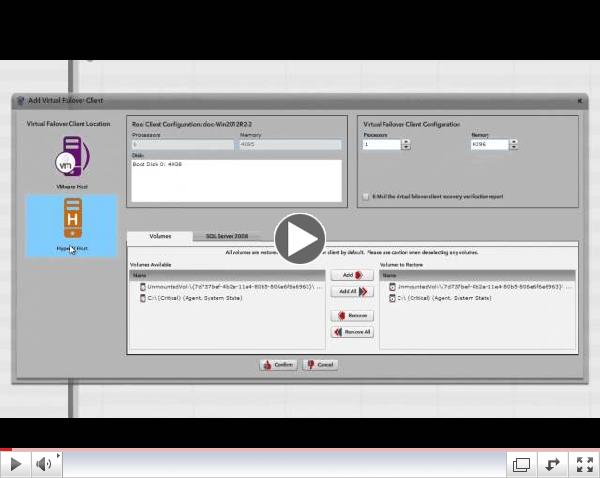The image size is (600, 478).
Task: Open the pop-out window icon in player bar
Action: coord(521,464)
